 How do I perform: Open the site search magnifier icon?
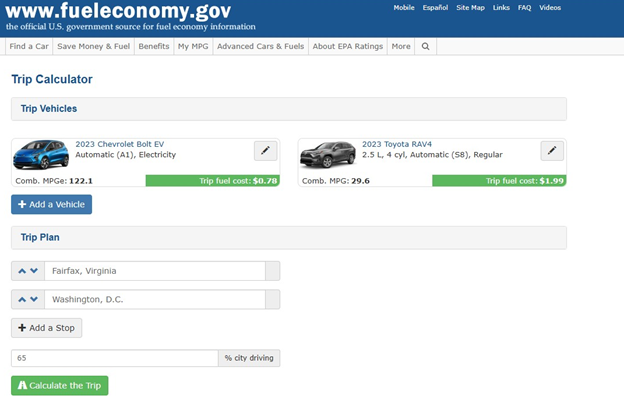(425, 47)
